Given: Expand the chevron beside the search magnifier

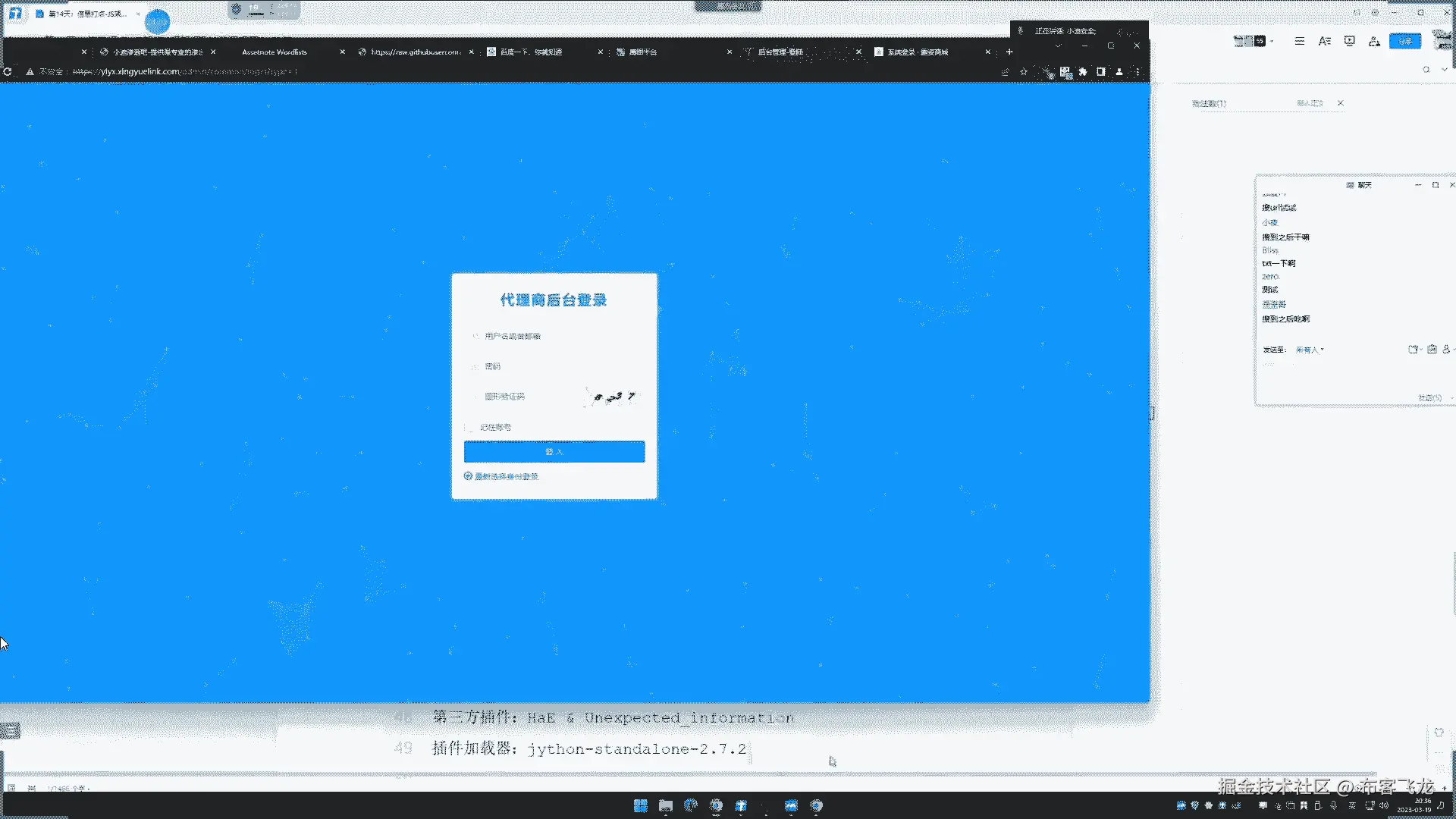Looking at the screenshot, I should (x=1445, y=70).
